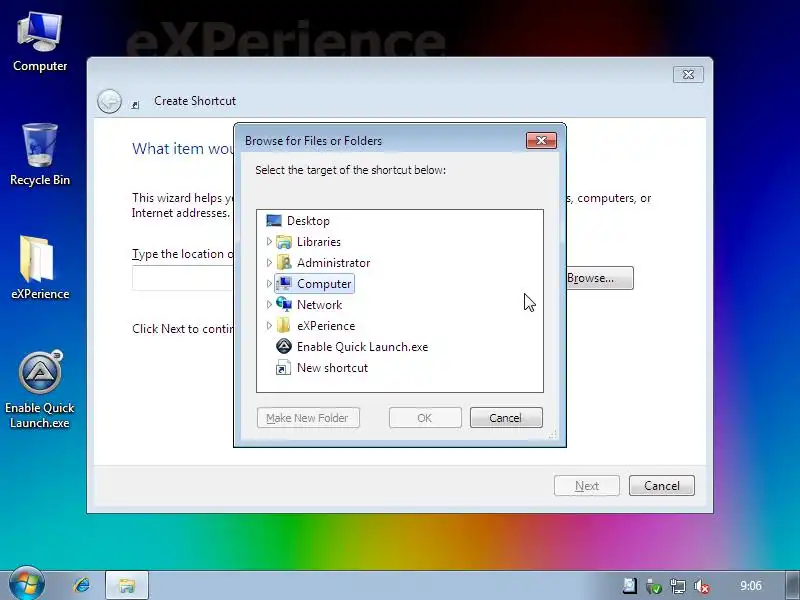Close the Create Shortcut window

click(688, 74)
